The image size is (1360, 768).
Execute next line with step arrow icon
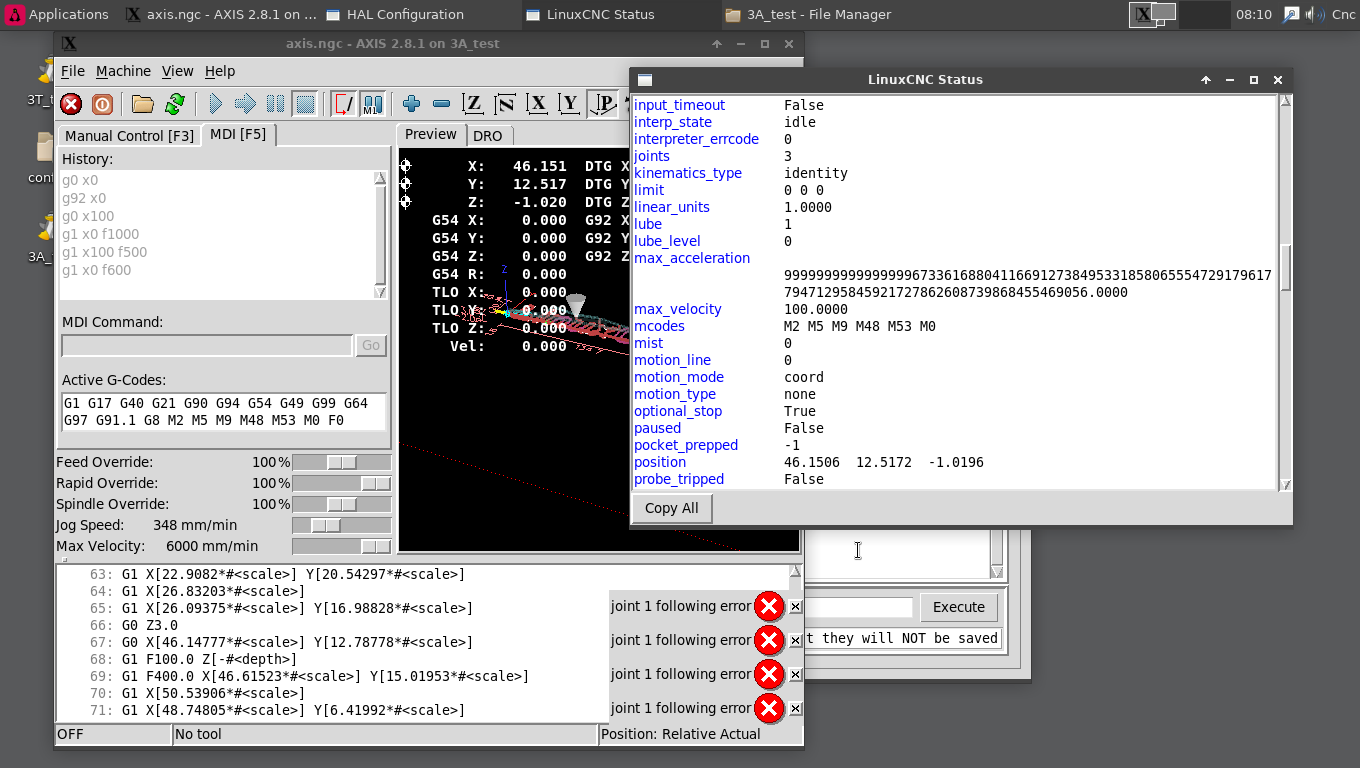tap(245, 104)
